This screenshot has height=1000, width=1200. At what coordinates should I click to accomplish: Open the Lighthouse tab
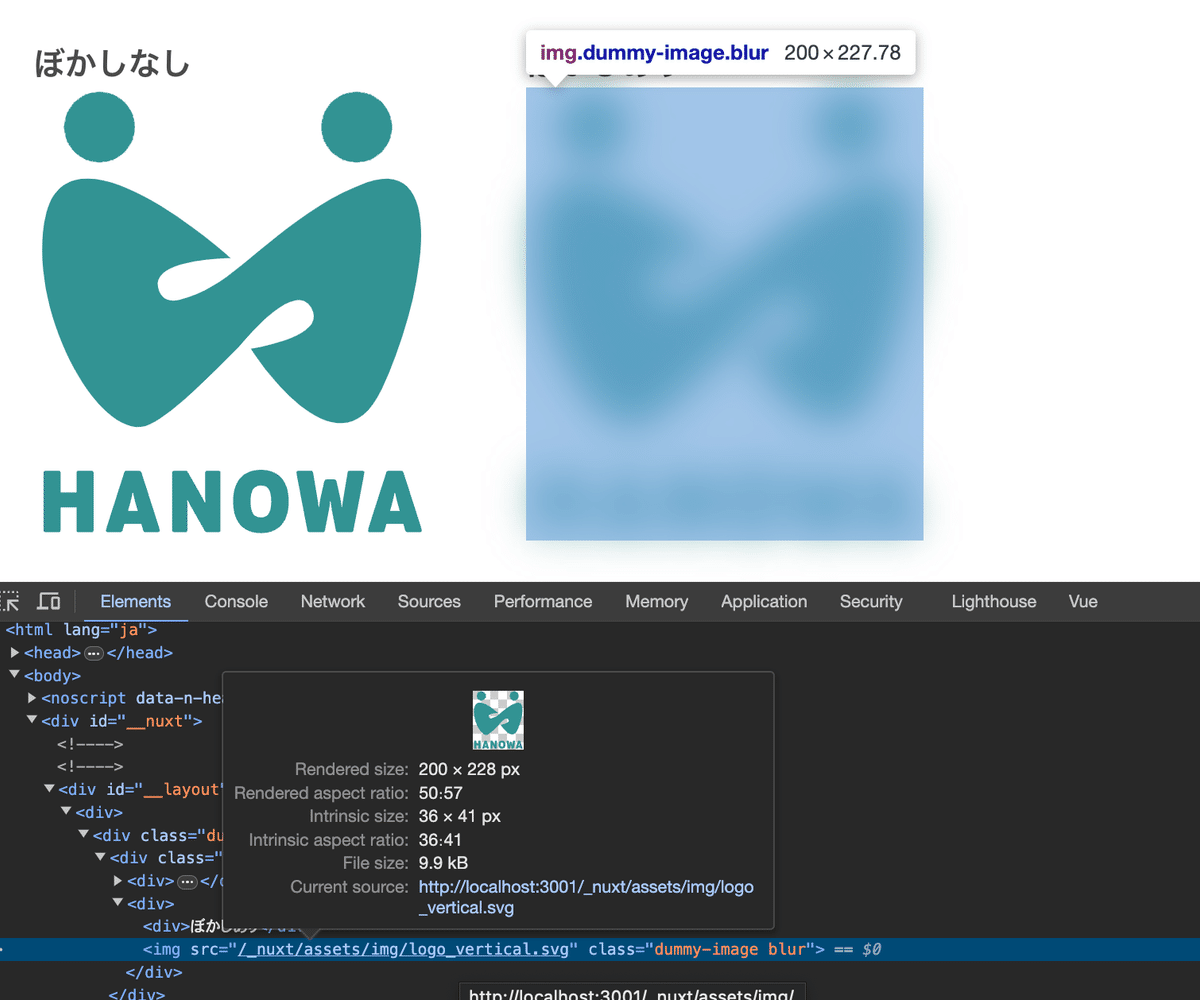coord(994,601)
